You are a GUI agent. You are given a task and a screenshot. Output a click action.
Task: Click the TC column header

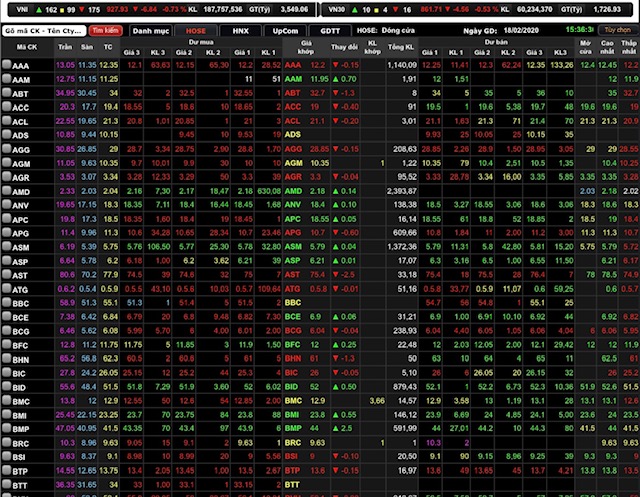tap(108, 47)
